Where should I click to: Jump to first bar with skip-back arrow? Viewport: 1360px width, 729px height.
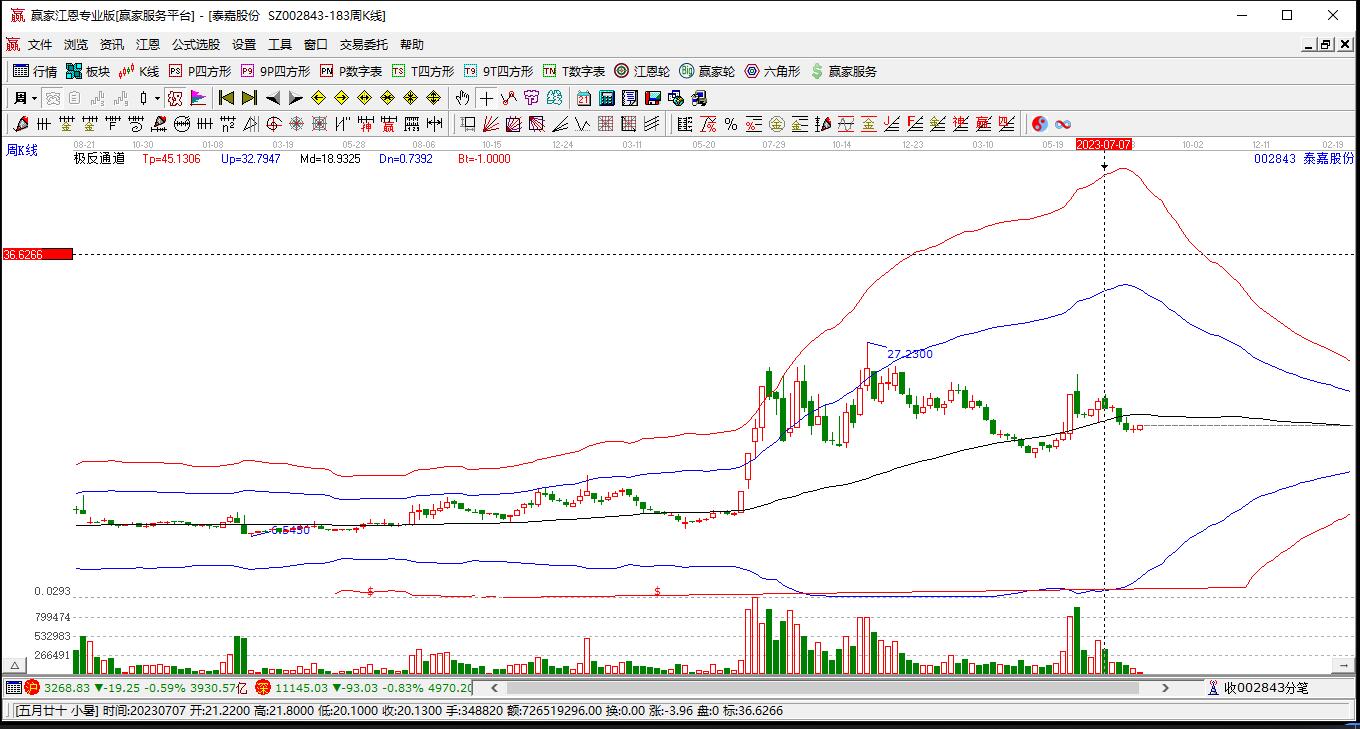226,98
